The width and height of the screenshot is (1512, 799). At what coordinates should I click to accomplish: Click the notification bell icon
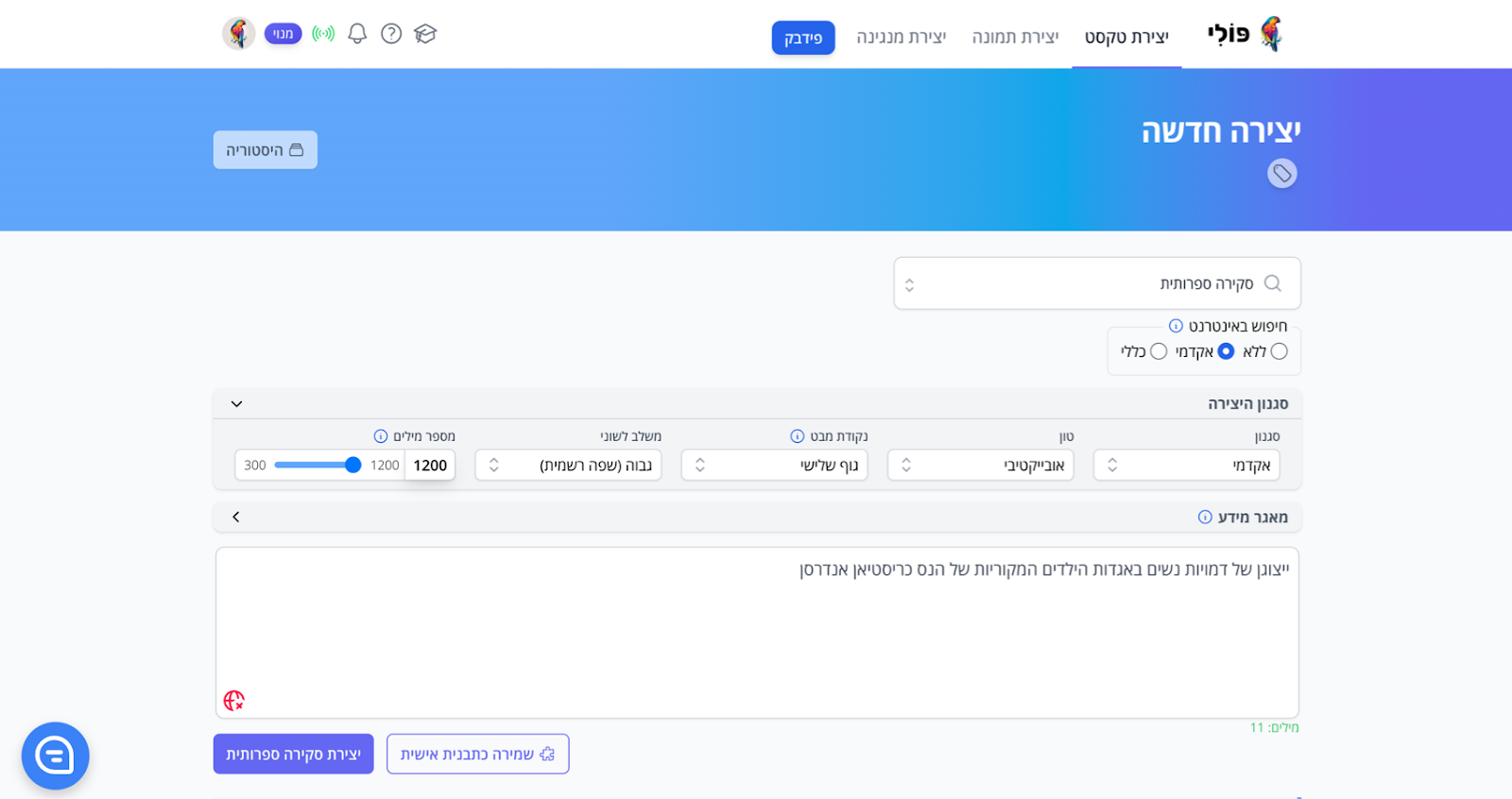357,34
